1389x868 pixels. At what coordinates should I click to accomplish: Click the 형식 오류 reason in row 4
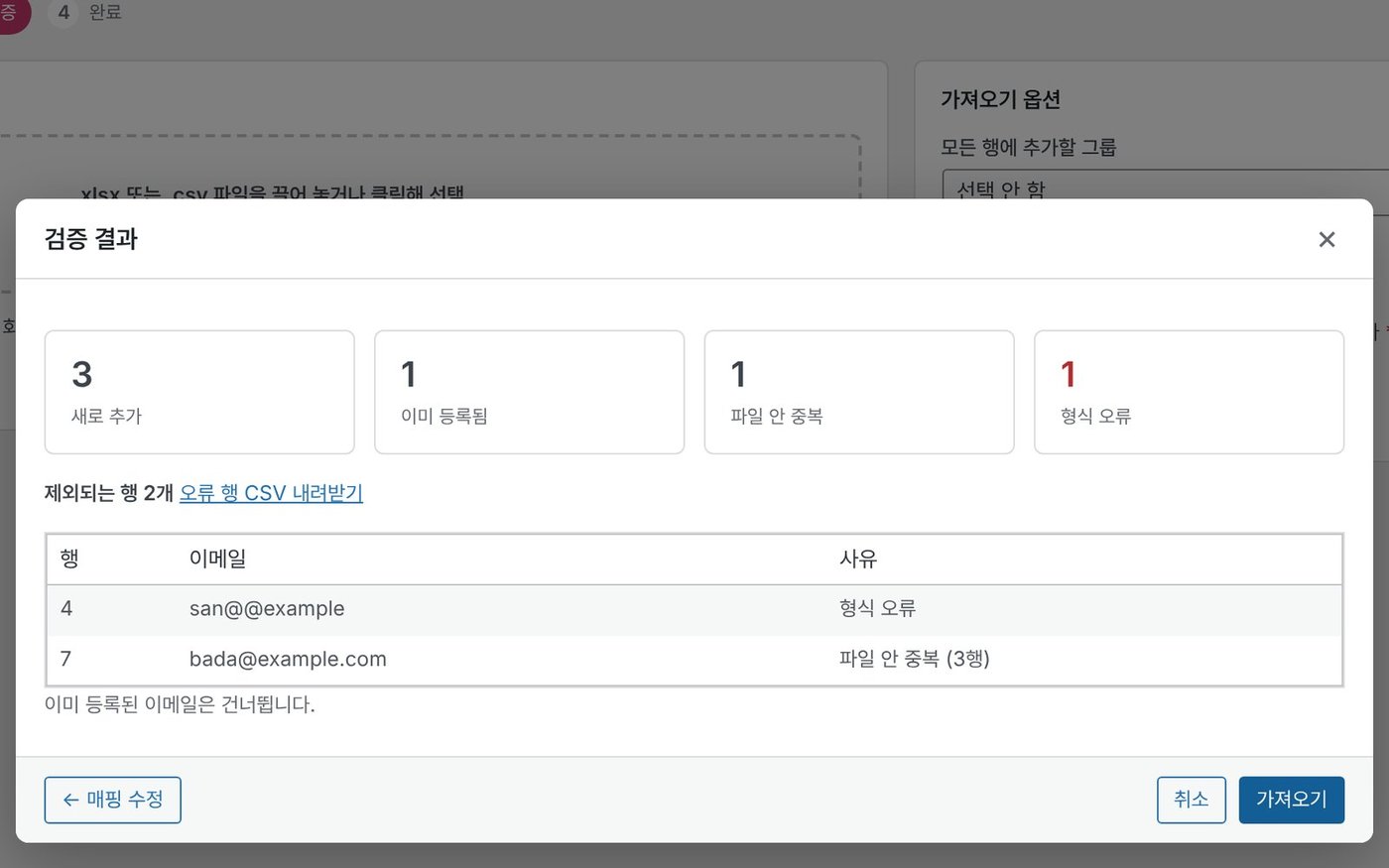877,608
